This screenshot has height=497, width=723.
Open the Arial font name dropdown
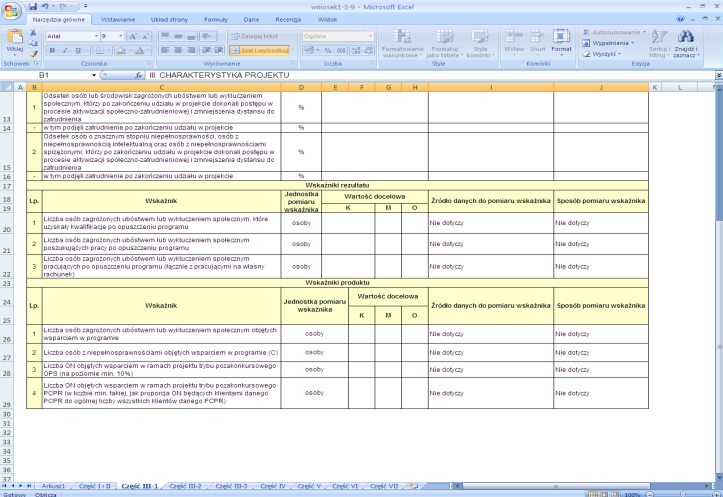click(96, 36)
